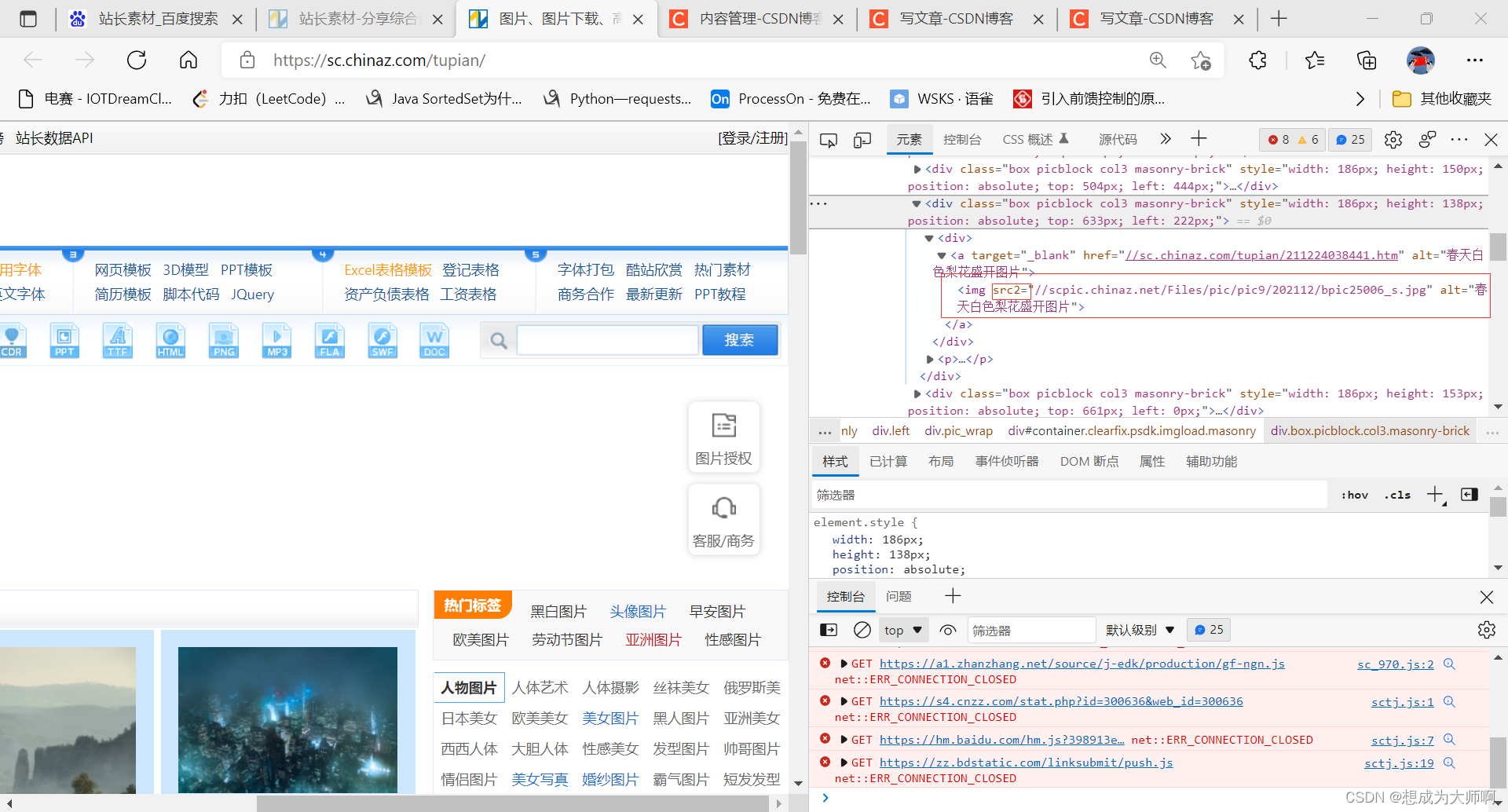Click the issues badge showing 25
The width and height of the screenshot is (1508, 812).
pyautogui.click(x=1351, y=140)
